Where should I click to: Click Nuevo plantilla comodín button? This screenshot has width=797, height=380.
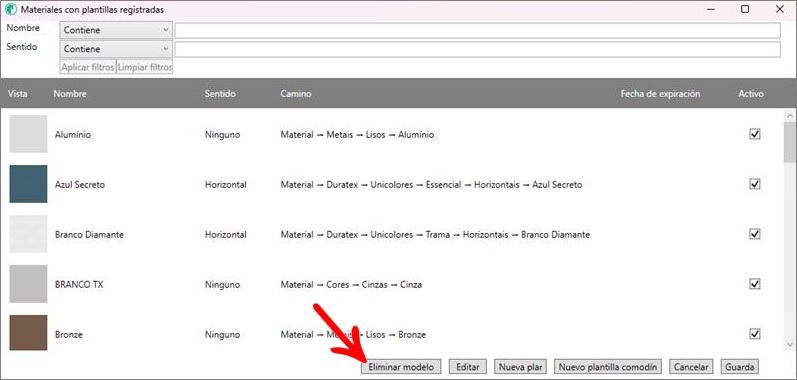(608, 367)
